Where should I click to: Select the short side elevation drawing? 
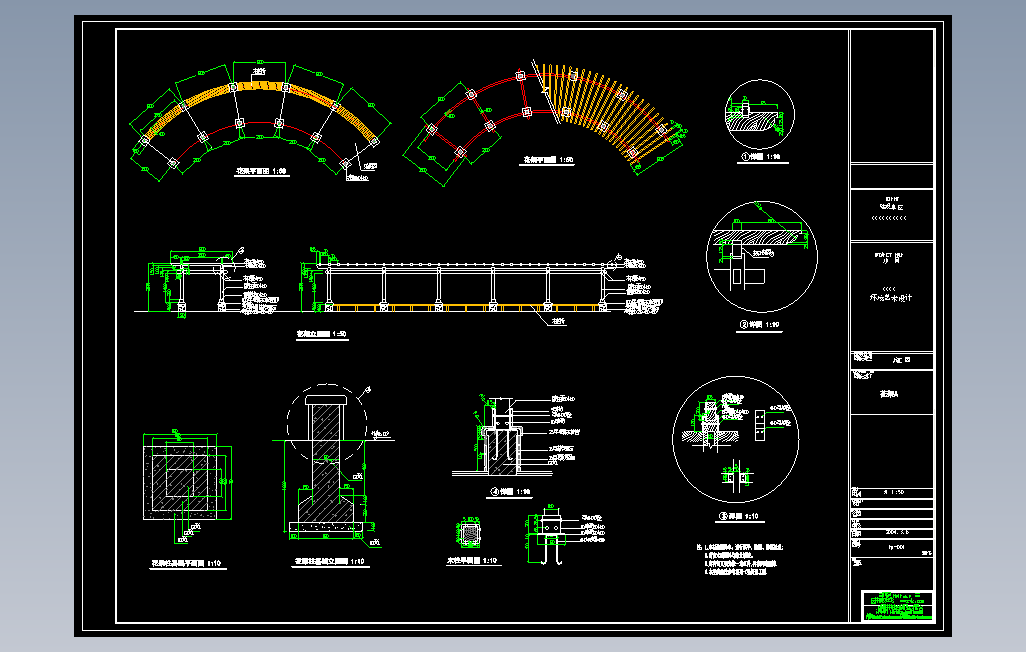[x=208, y=281]
